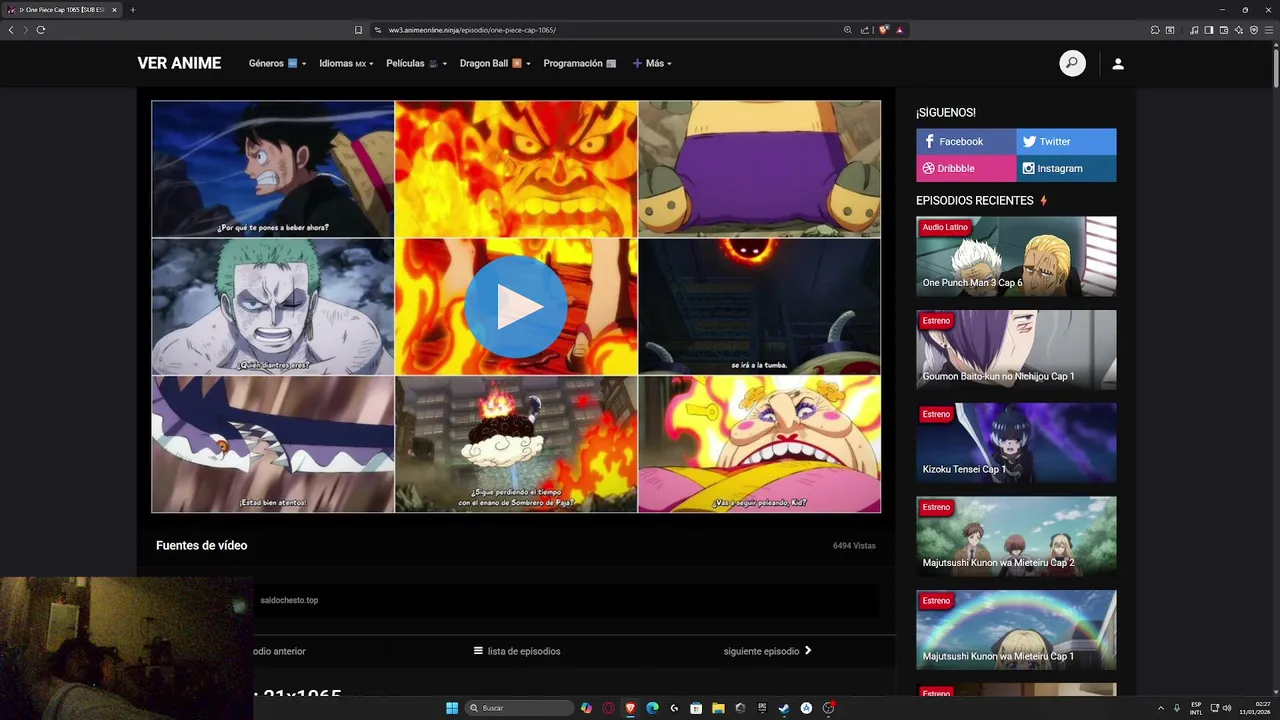The width and height of the screenshot is (1280, 720).
Task: Open the Twitter follow button
Action: coord(1066,141)
